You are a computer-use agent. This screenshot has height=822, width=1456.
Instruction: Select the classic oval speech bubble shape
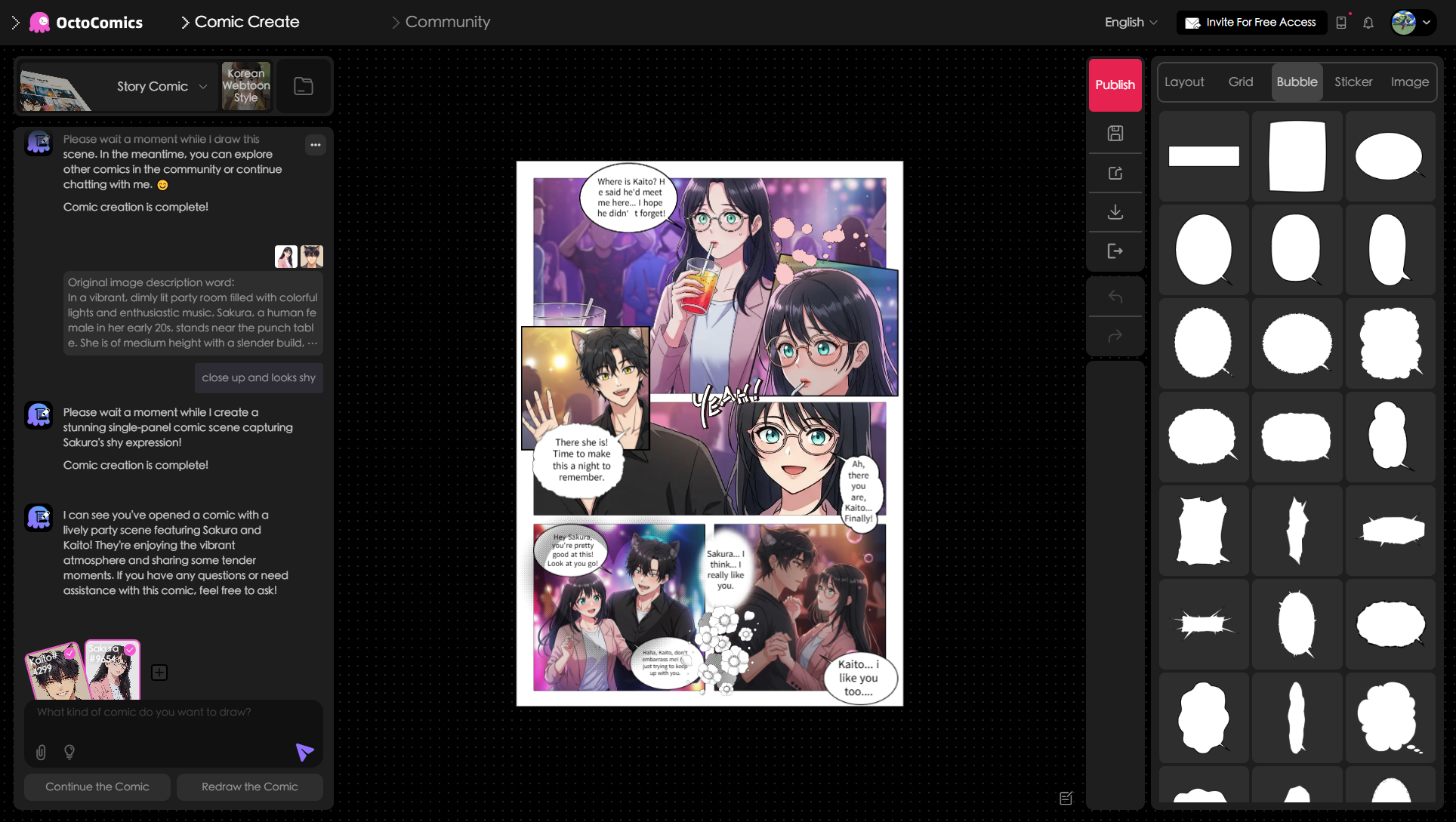1390,156
